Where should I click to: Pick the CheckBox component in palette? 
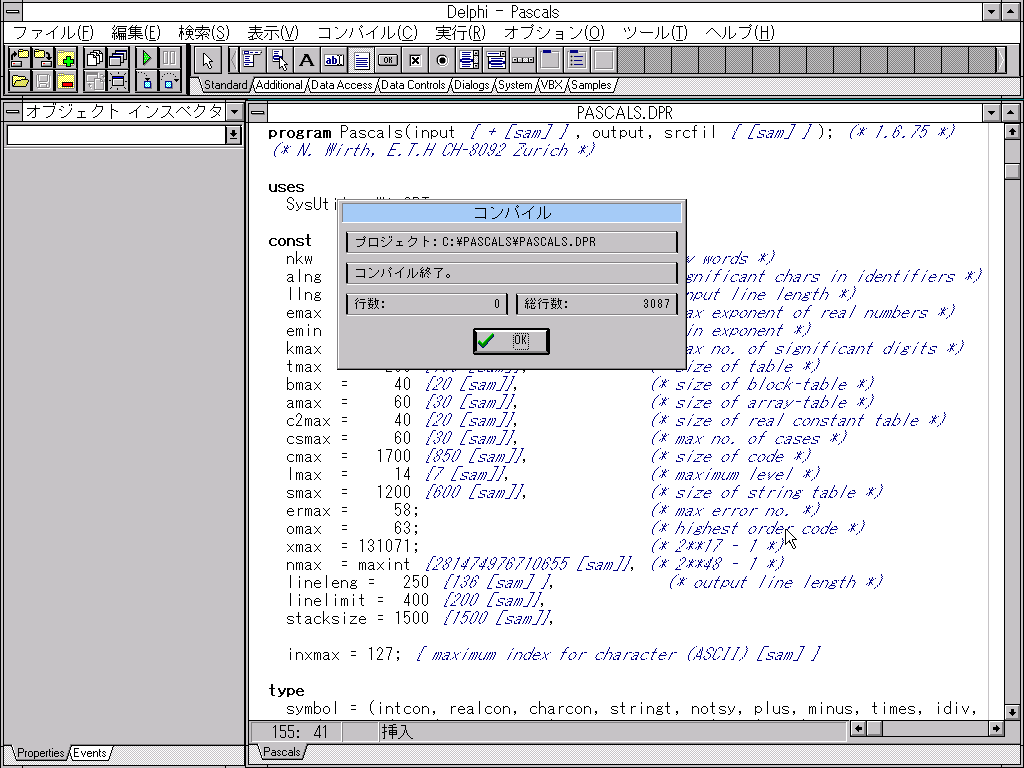[x=415, y=61]
